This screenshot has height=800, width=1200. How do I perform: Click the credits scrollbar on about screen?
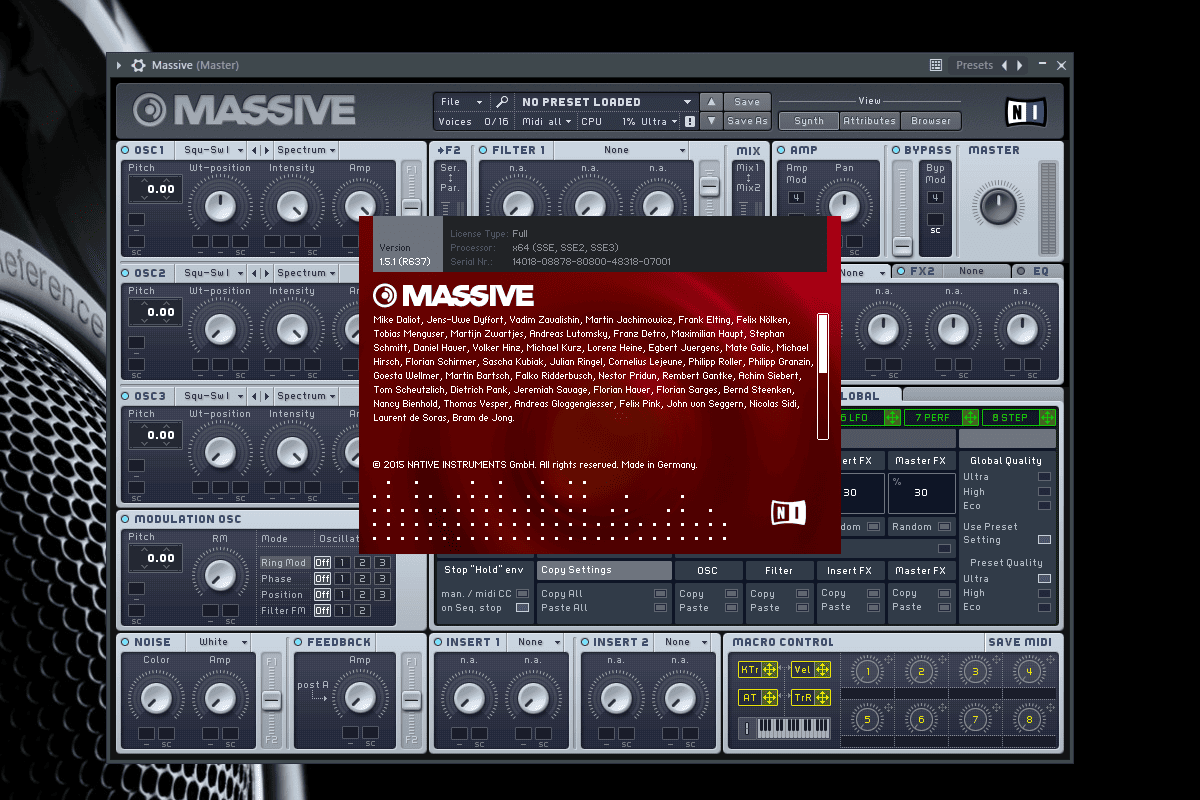(x=823, y=376)
